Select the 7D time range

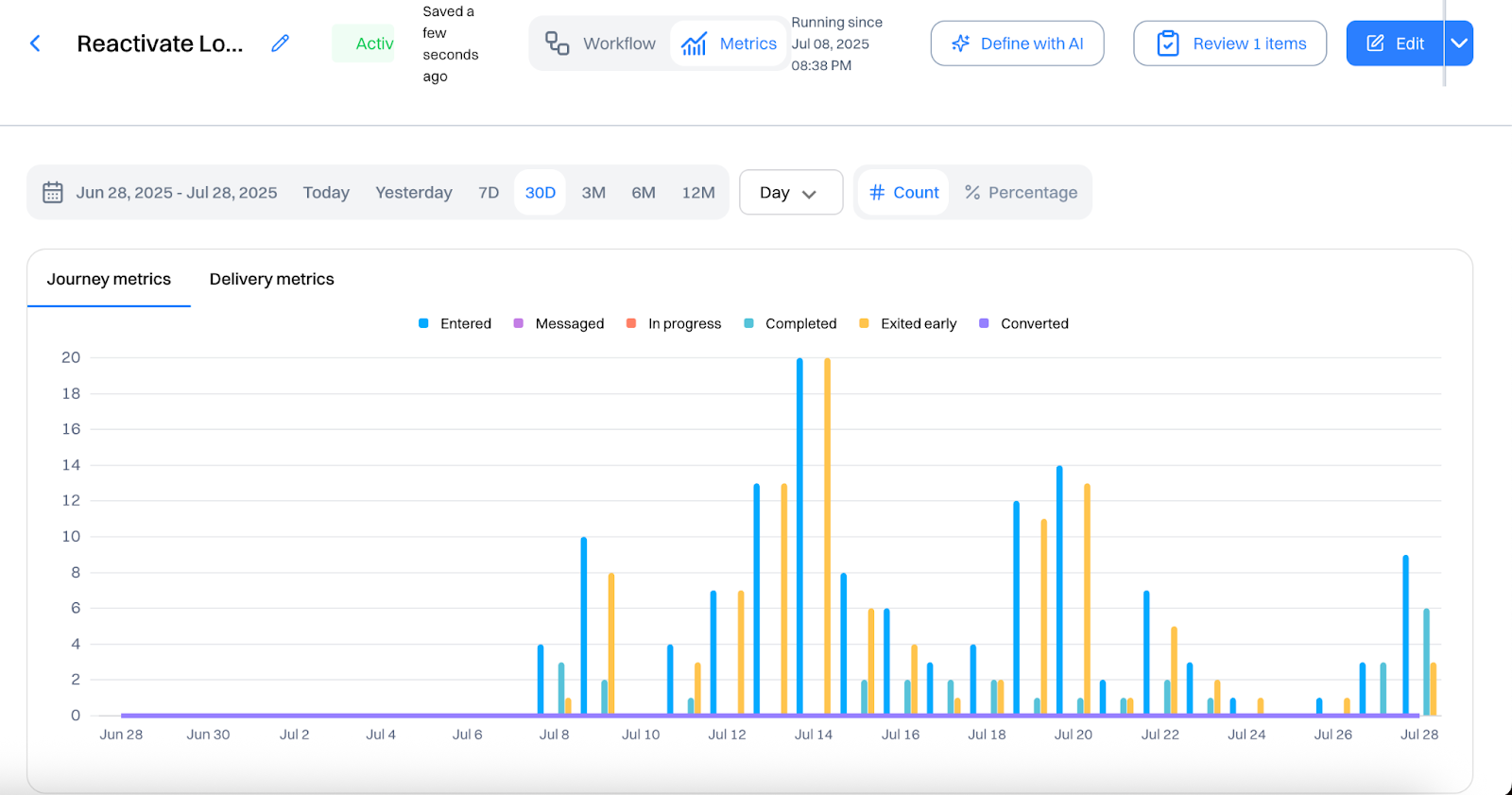tap(489, 193)
